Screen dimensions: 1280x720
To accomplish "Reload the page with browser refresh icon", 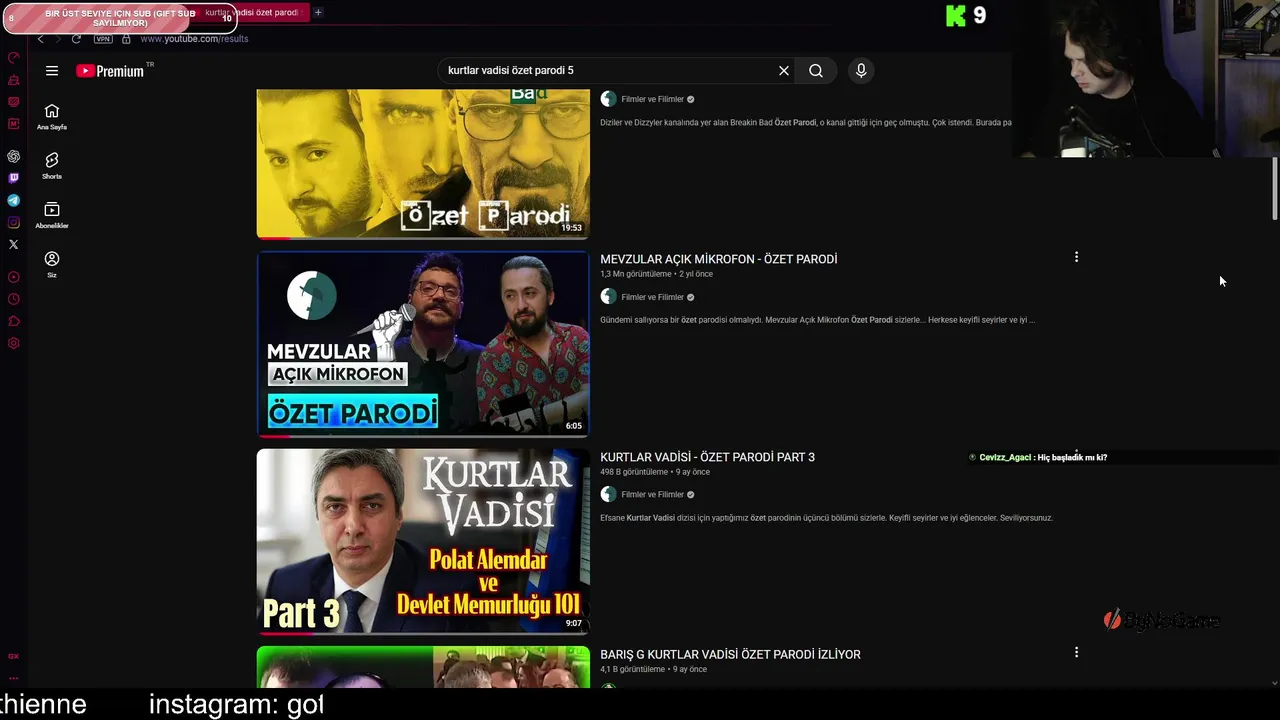I will tap(76, 39).
